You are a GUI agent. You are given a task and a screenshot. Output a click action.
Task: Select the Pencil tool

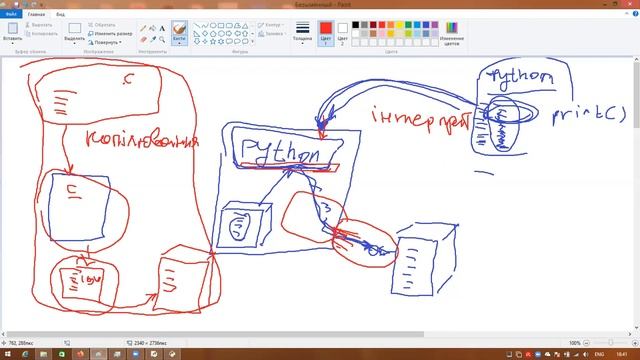(x=143, y=29)
